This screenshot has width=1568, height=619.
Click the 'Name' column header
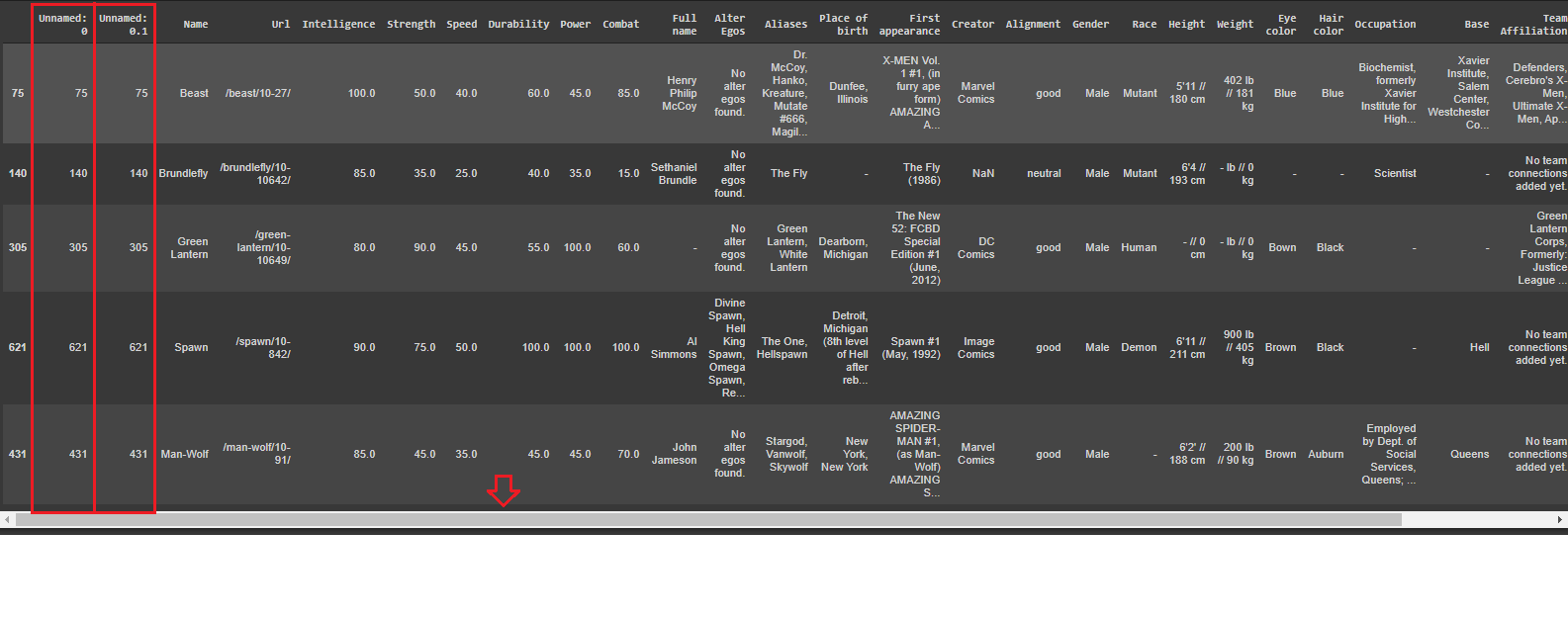196,24
